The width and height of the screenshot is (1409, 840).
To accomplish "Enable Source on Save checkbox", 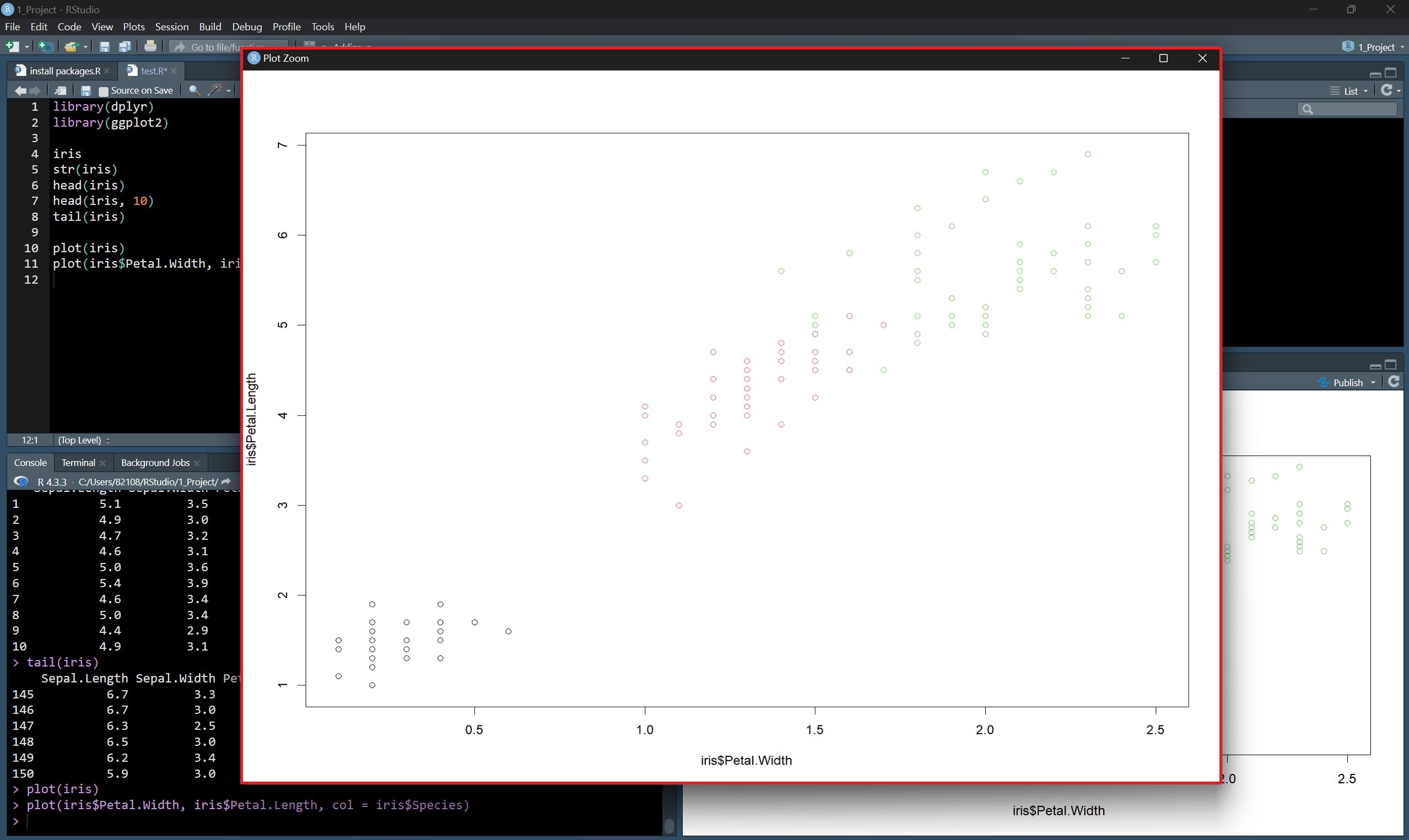I will [x=104, y=91].
